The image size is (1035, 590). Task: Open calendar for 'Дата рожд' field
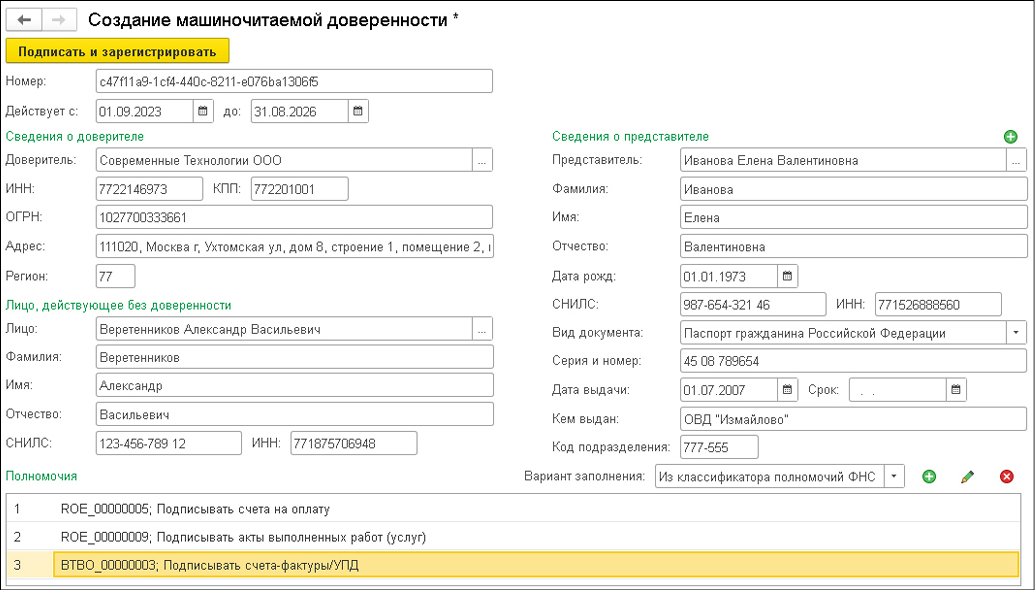[788, 275]
